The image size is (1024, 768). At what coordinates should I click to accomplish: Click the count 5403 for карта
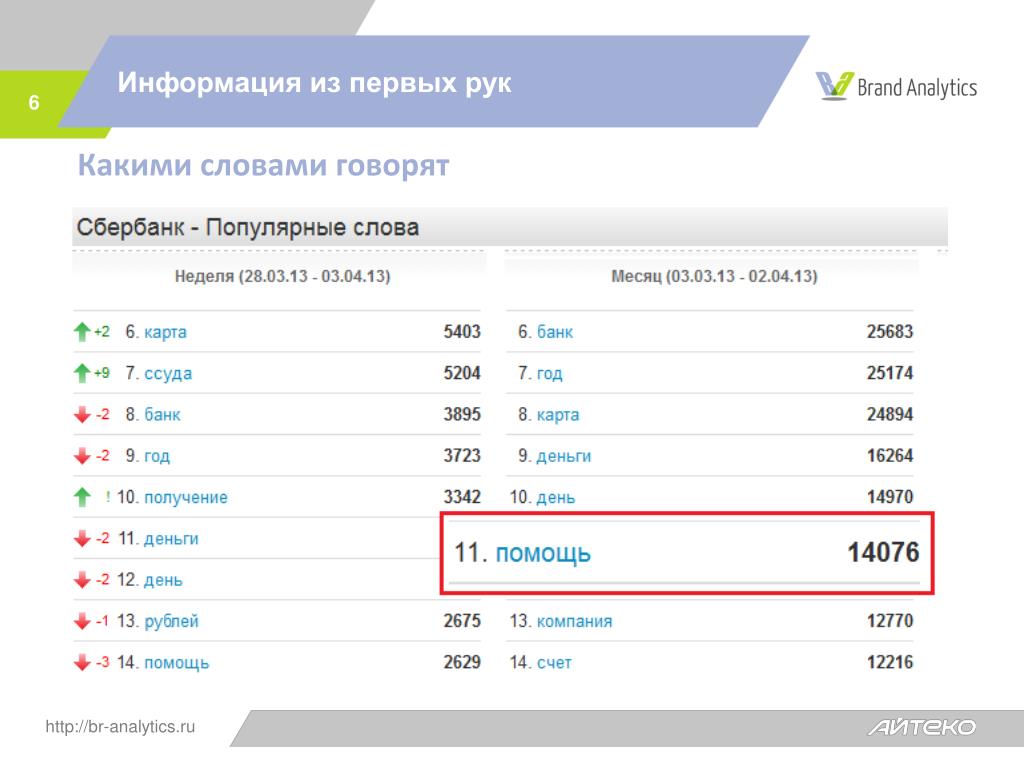(462, 332)
